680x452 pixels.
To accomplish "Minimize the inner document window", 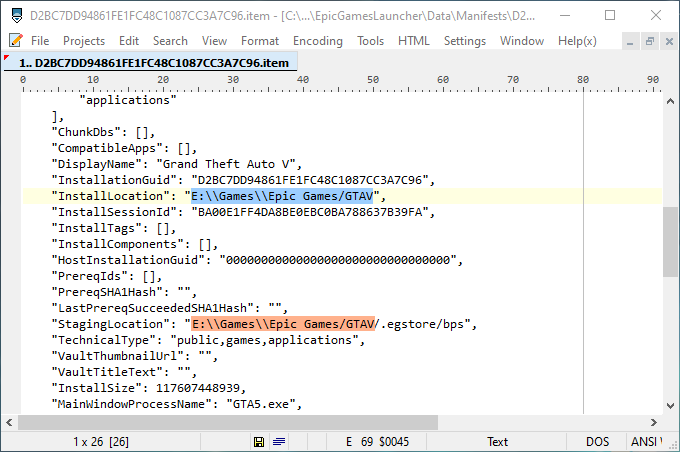I will pos(630,42).
